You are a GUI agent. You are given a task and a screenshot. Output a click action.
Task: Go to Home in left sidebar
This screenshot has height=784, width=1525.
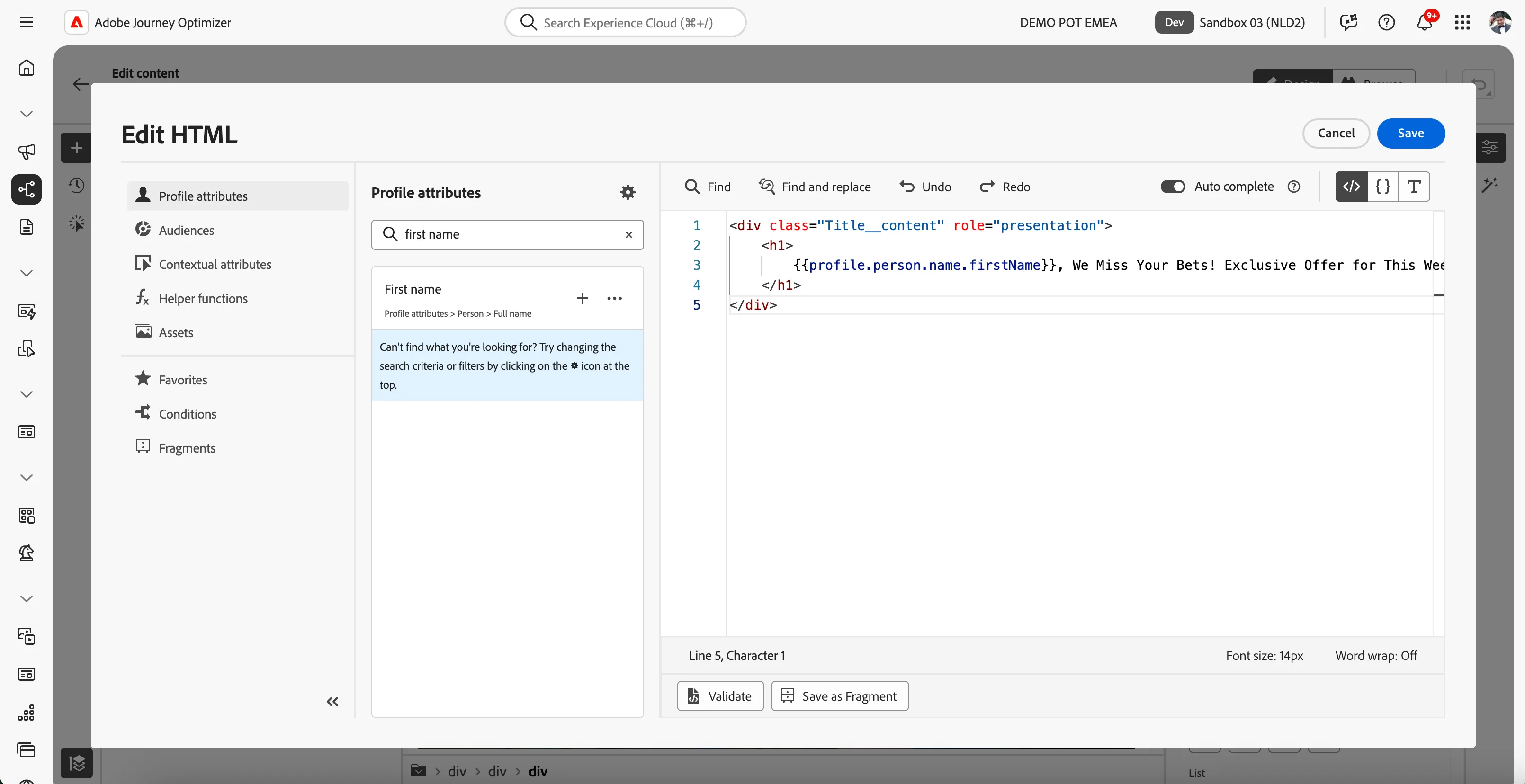(x=26, y=67)
